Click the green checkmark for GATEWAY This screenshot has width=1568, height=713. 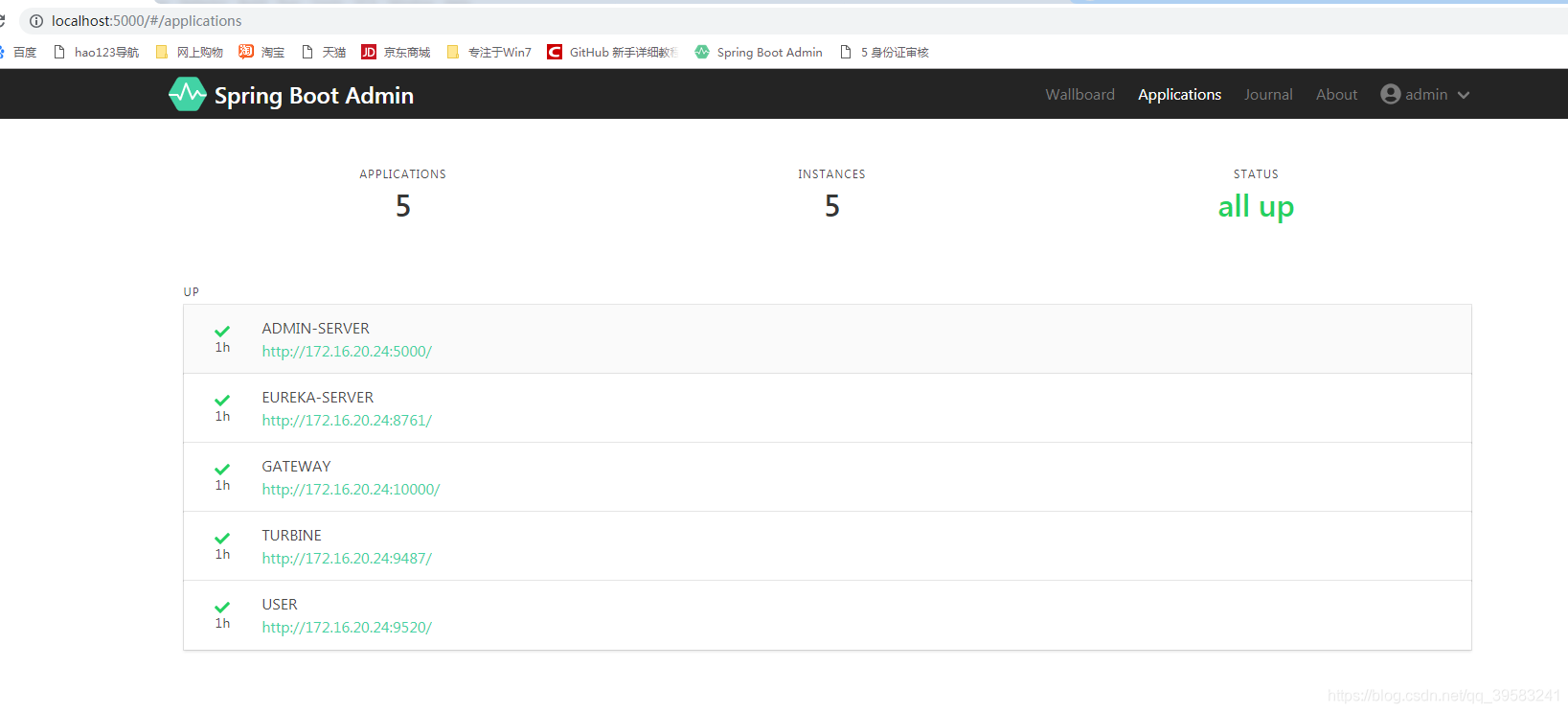(x=222, y=470)
